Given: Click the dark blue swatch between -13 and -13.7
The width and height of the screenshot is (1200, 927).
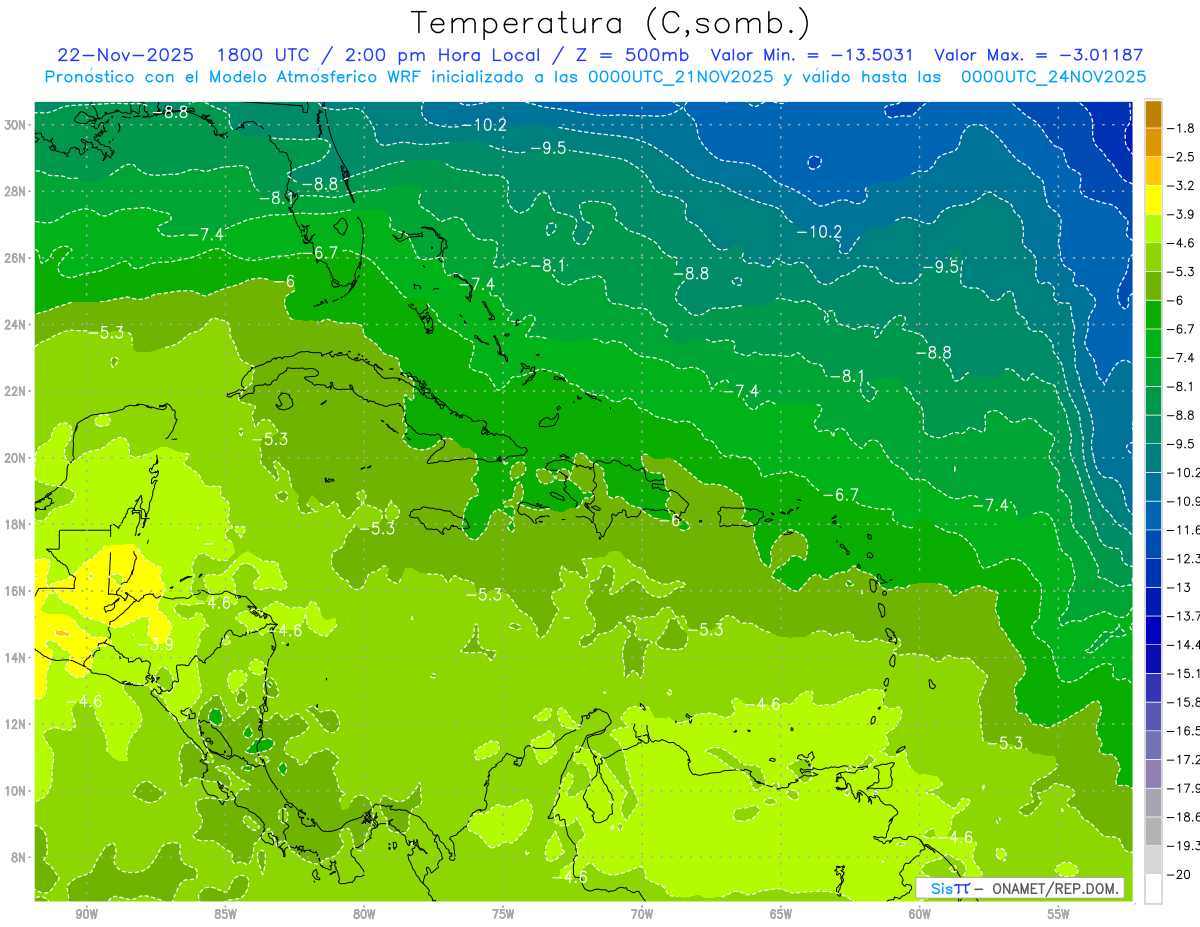Looking at the screenshot, I should 1153,602.
